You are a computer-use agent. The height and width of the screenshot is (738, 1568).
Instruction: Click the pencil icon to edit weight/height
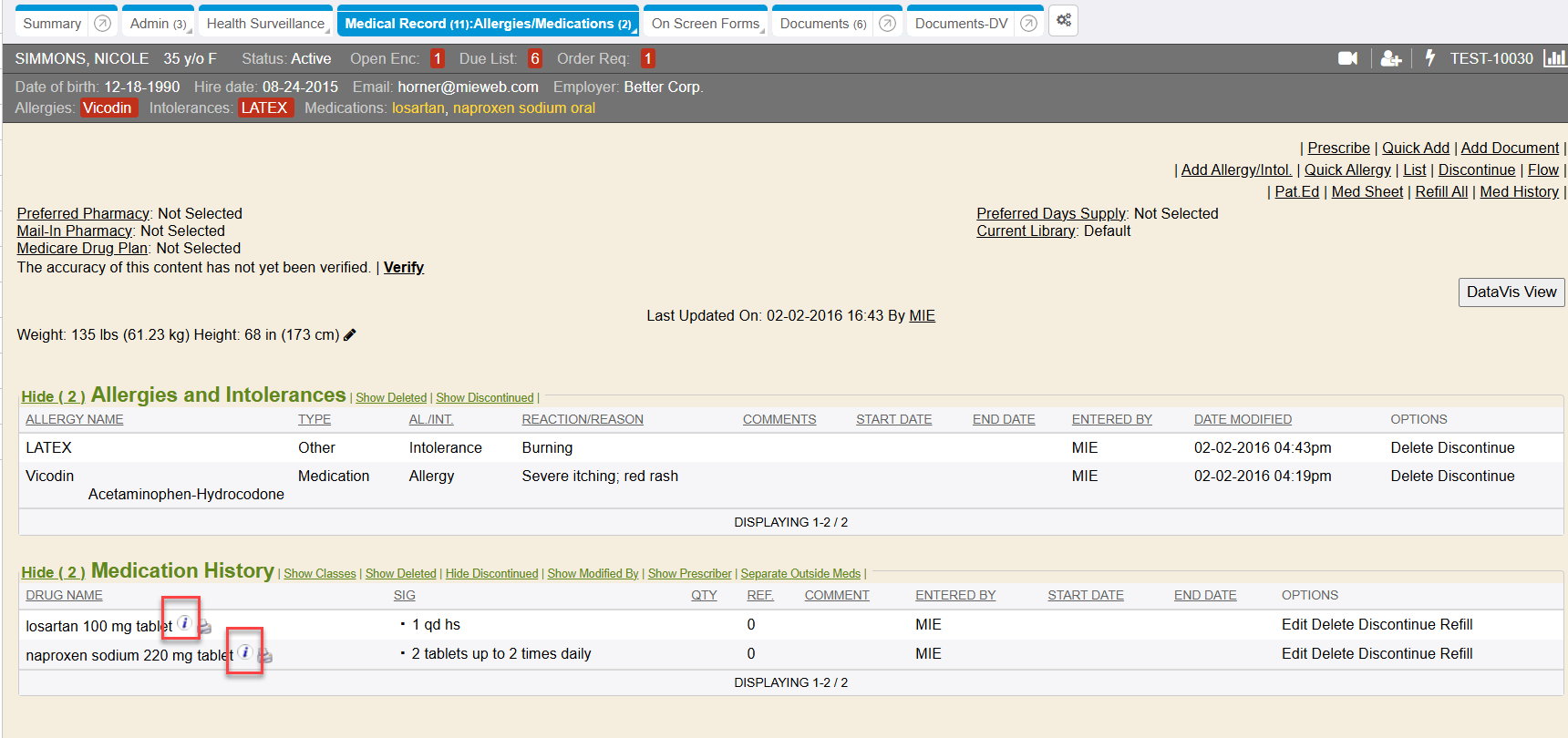(x=350, y=334)
